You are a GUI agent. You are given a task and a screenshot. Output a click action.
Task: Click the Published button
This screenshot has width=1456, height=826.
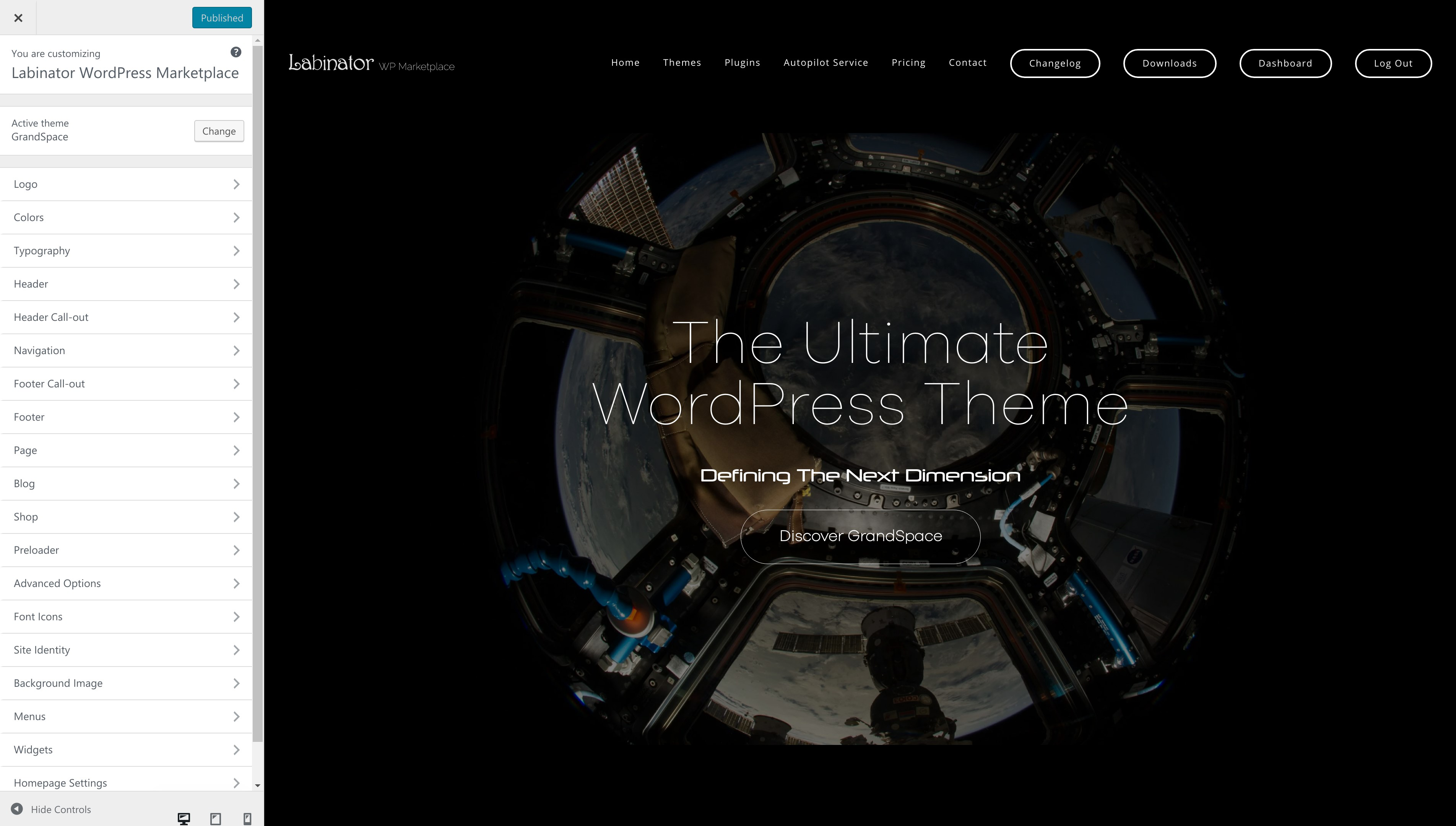coord(222,18)
